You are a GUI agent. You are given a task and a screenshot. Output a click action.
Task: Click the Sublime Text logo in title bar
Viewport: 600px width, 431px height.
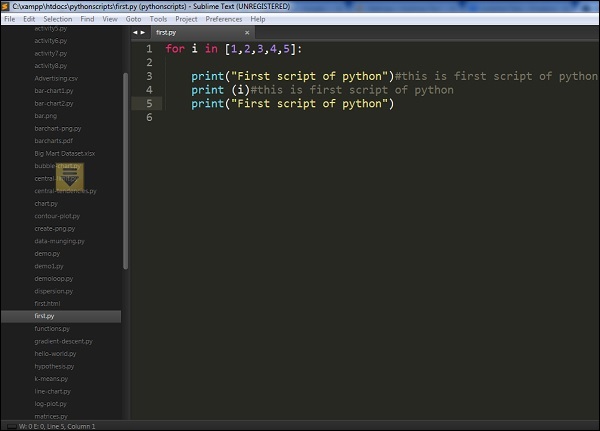pos(5,7)
